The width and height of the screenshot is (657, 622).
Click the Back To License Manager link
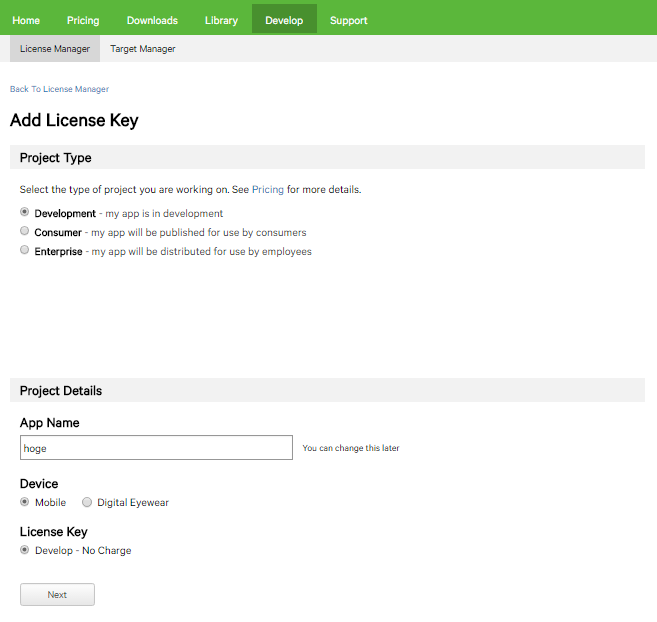tap(59, 89)
